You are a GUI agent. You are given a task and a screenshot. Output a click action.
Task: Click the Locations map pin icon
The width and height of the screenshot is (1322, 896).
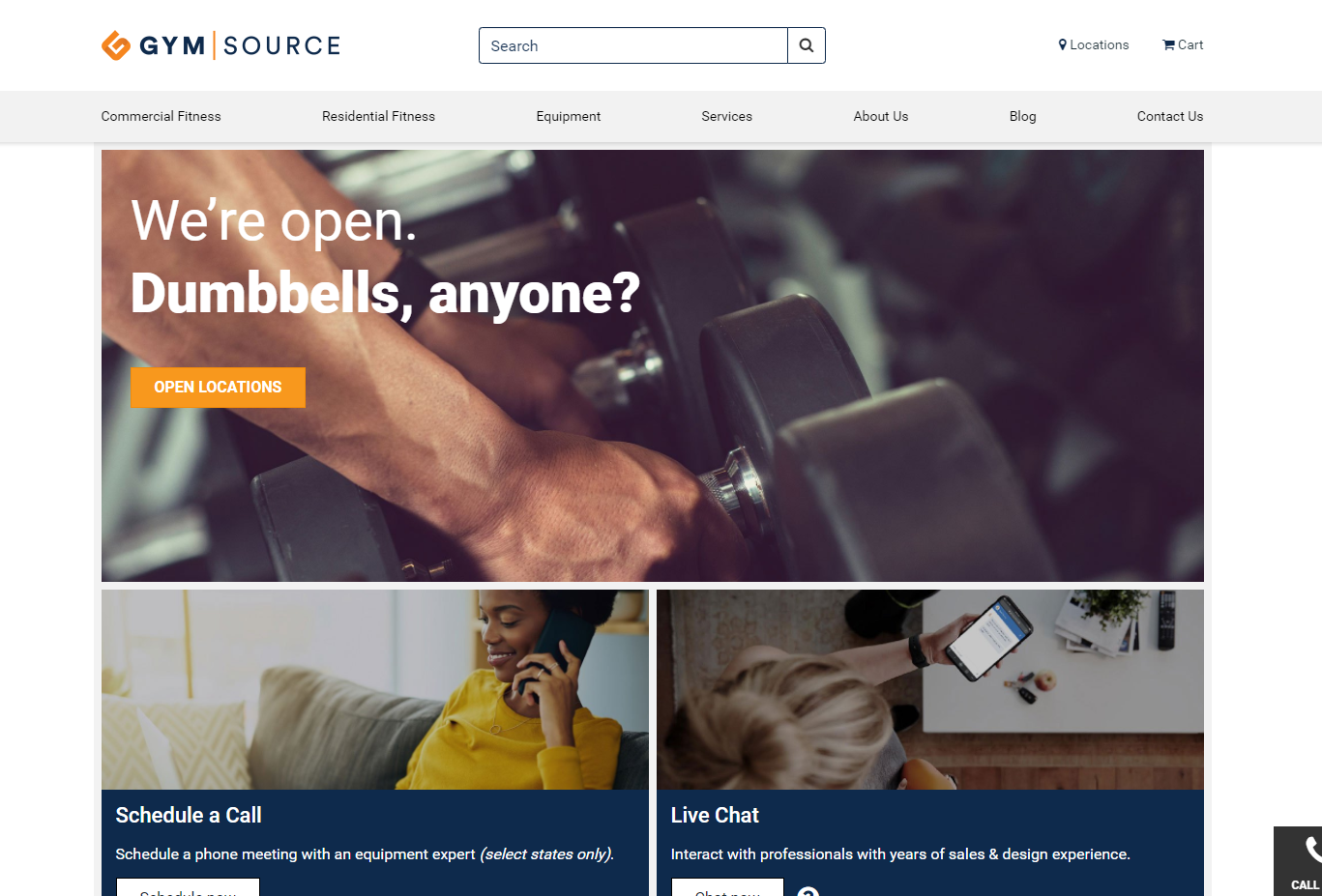click(x=1062, y=44)
